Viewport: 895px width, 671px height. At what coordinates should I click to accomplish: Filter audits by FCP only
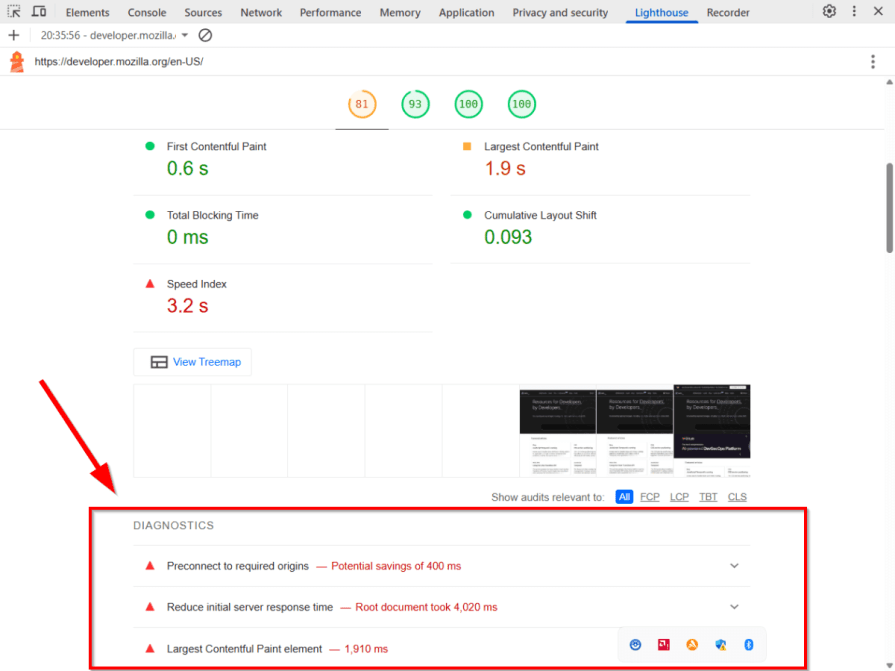click(649, 496)
